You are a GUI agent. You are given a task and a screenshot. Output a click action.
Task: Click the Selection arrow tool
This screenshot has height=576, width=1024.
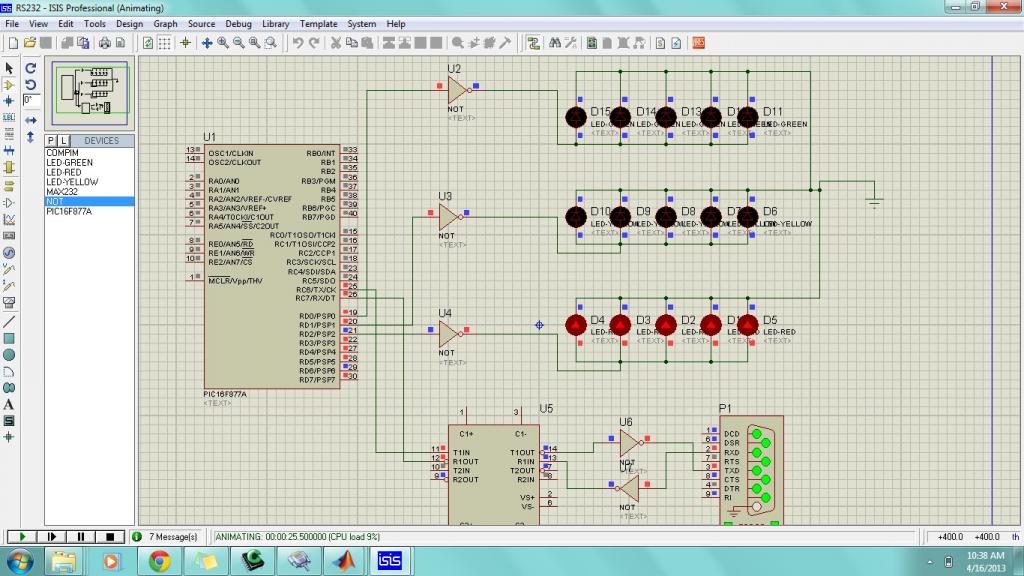point(9,68)
